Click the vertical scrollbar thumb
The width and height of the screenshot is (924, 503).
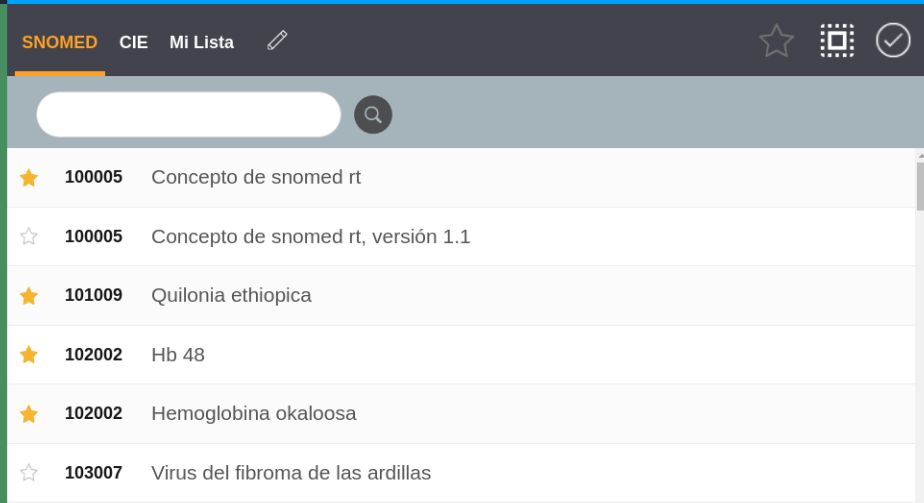click(919, 185)
